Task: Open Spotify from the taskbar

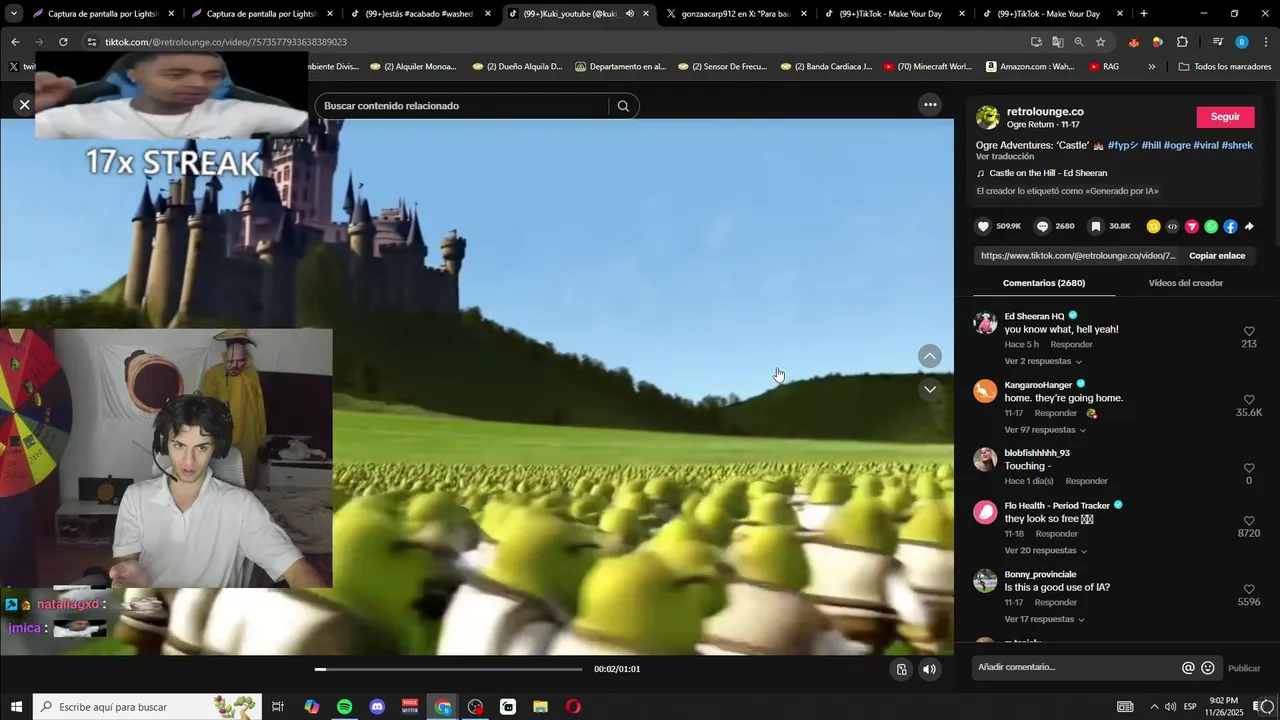Action: (x=344, y=707)
